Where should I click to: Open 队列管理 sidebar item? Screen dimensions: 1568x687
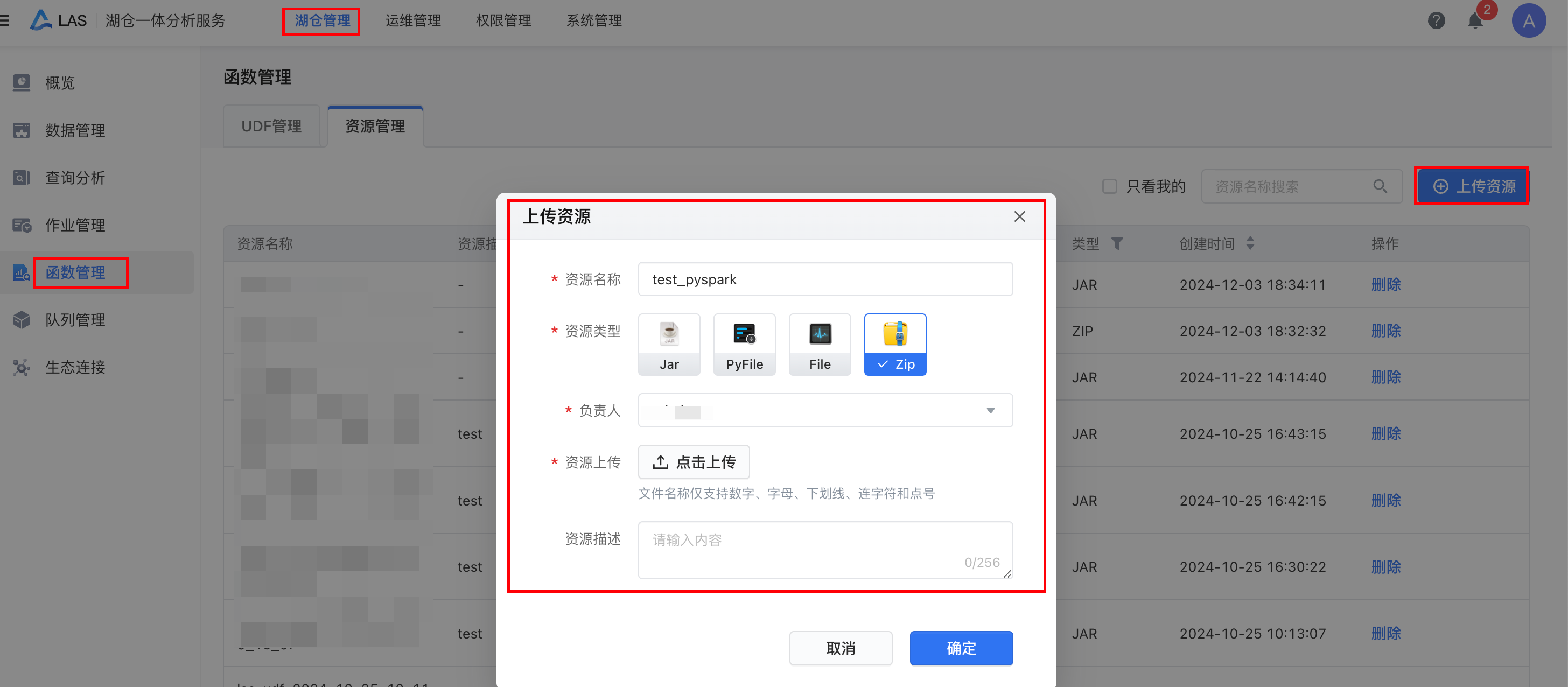pos(75,319)
